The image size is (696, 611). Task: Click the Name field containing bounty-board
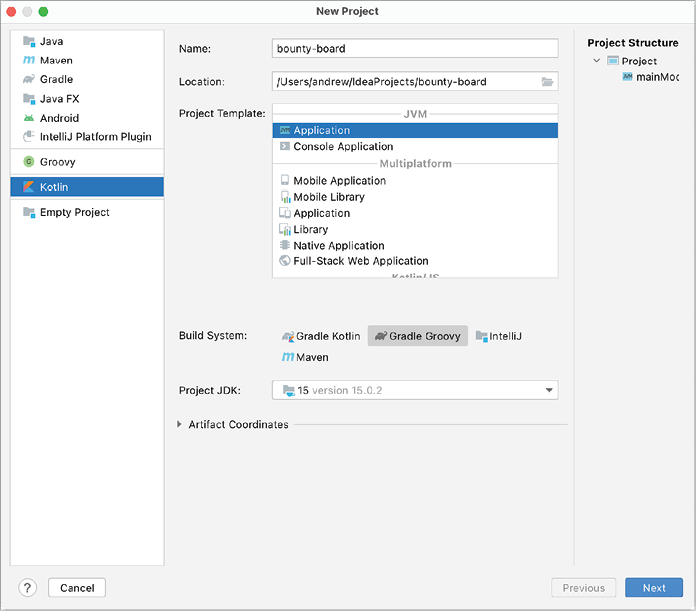click(415, 48)
